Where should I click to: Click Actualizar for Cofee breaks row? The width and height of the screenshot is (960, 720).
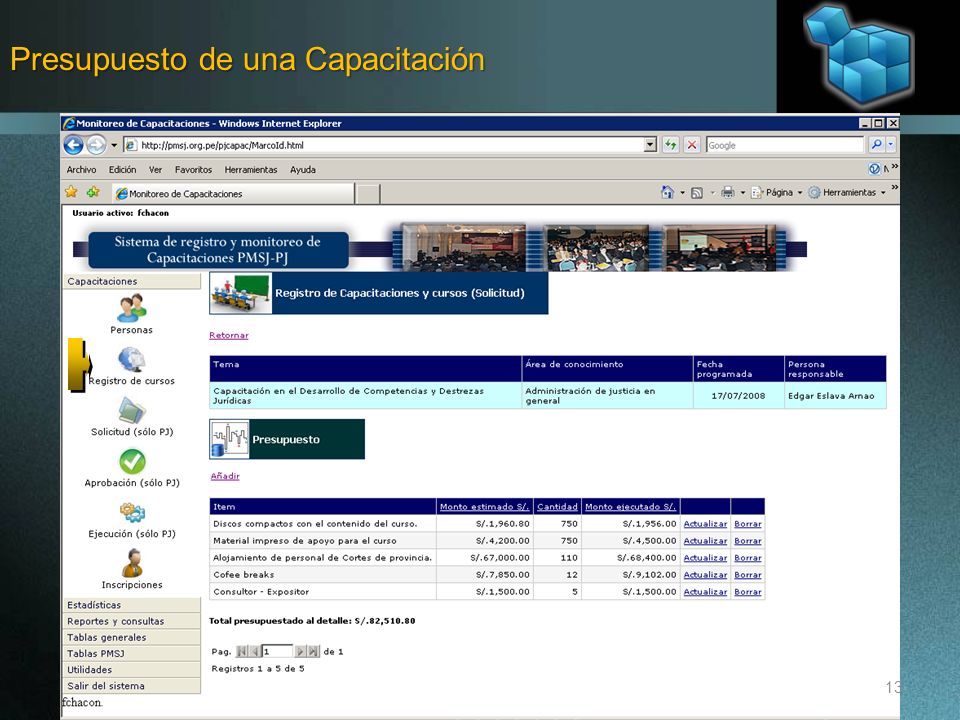(705, 575)
